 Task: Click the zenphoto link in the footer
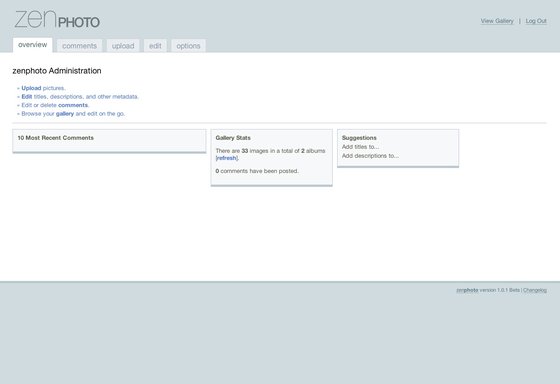467,290
